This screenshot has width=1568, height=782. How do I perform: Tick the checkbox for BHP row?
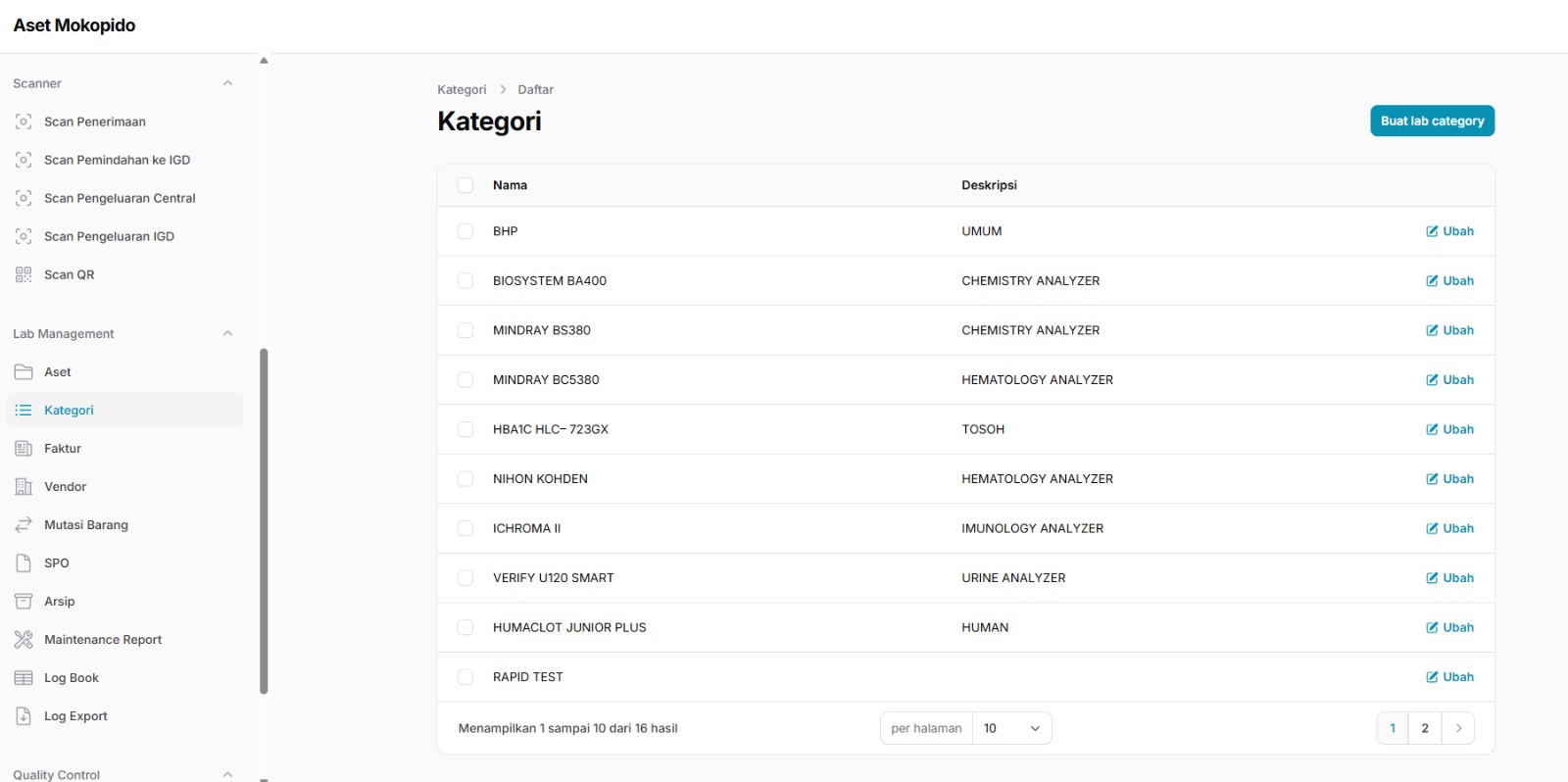click(x=465, y=231)
